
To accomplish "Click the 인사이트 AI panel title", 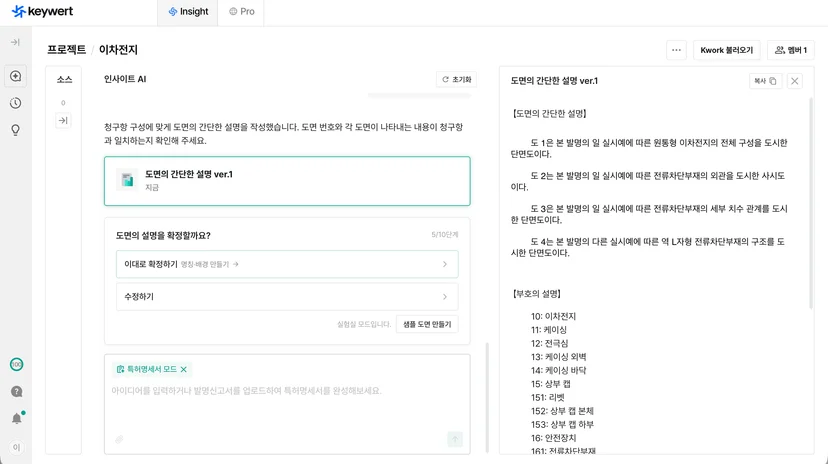I will point(125,79).
